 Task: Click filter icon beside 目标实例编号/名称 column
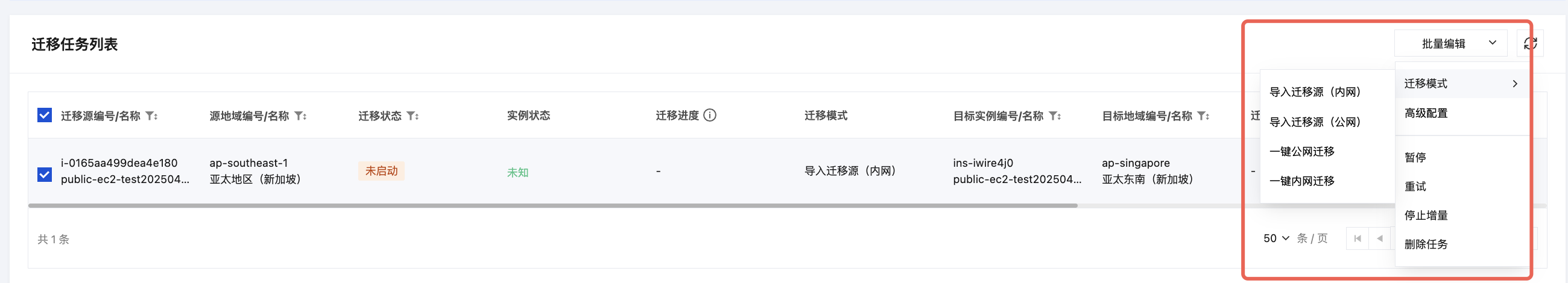point(1055,116)
